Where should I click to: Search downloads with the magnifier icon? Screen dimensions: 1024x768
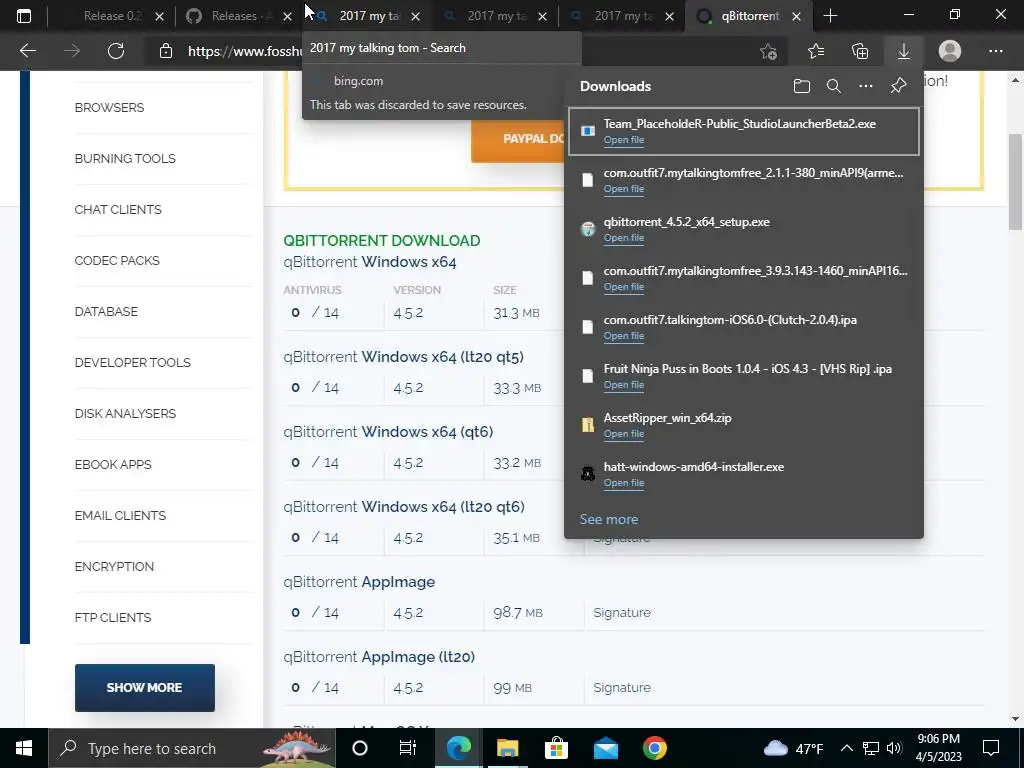coord(834,86)
